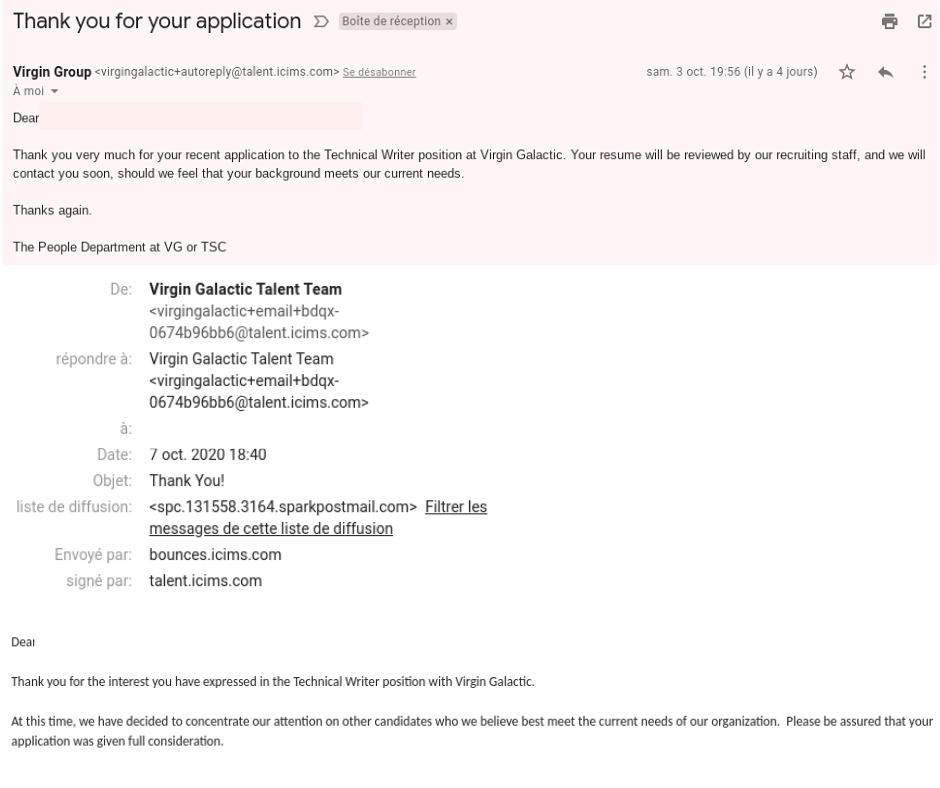Star the Virgin Group message
This screenshot has width=940, height=788.
pos(846,72)
